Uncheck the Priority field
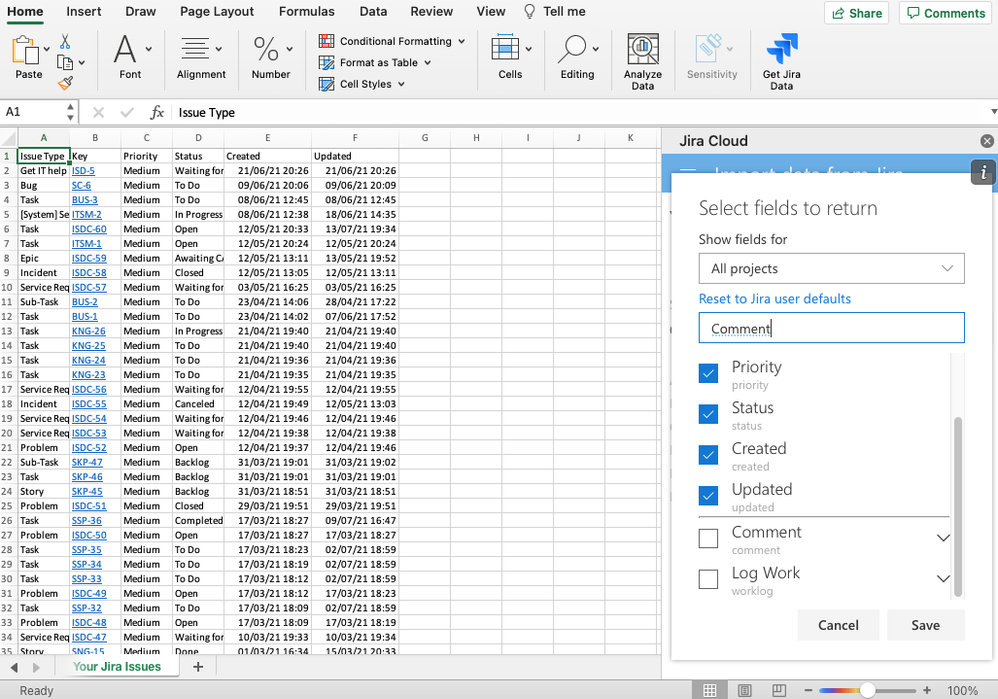This screenshot has width=998, height=699. pyautogui.click(x=708, y=372)
